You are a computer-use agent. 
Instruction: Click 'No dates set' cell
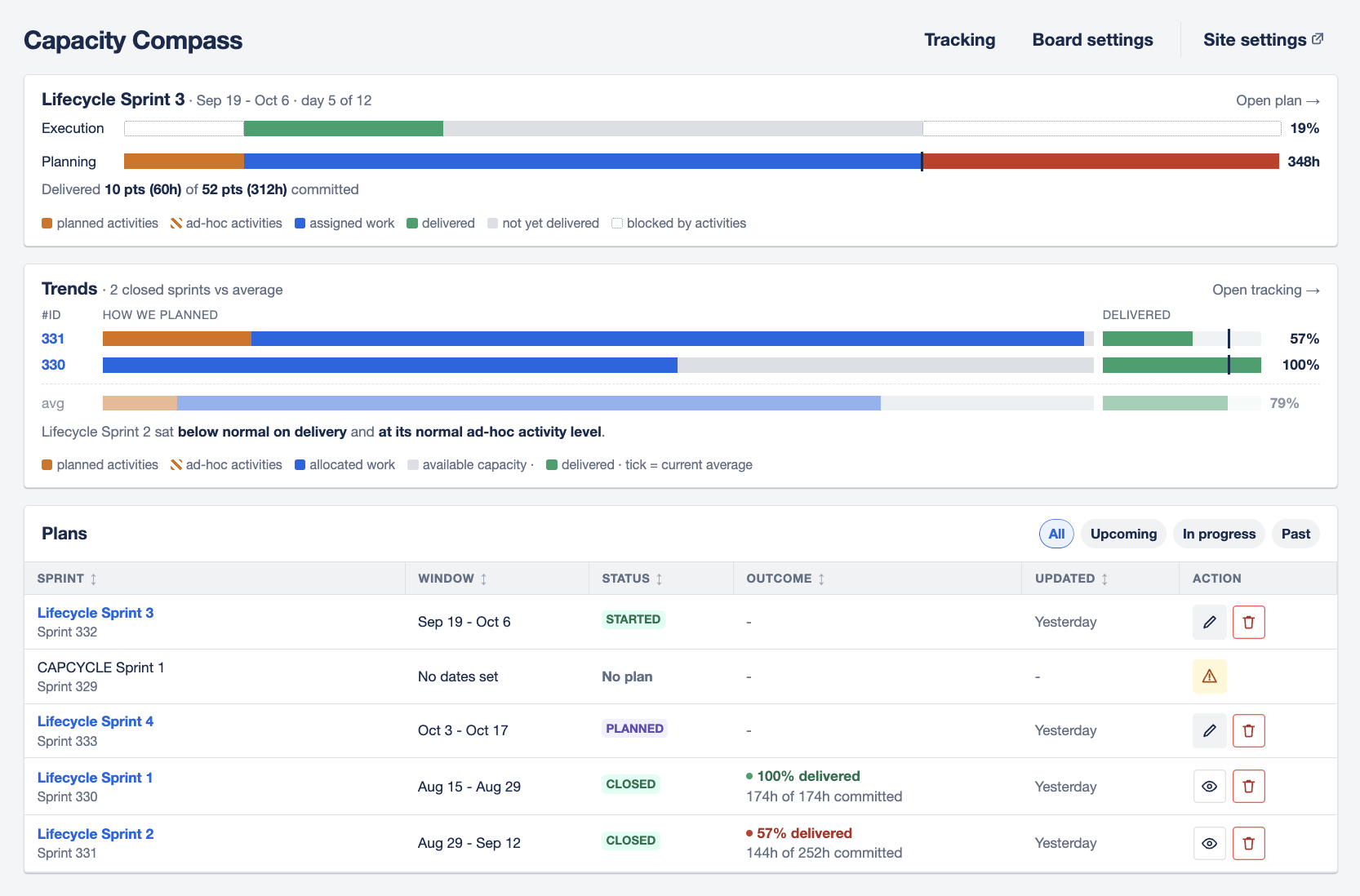tap(458, 676)
